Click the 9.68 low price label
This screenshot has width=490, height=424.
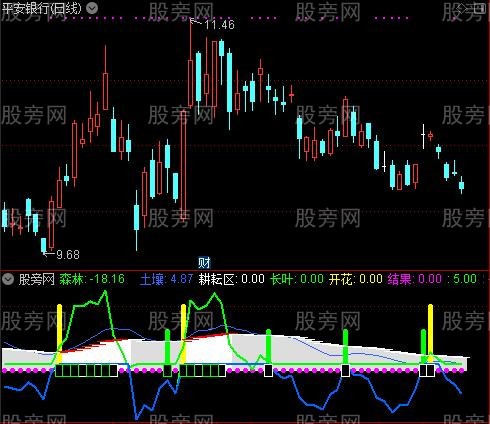[68, 255]
